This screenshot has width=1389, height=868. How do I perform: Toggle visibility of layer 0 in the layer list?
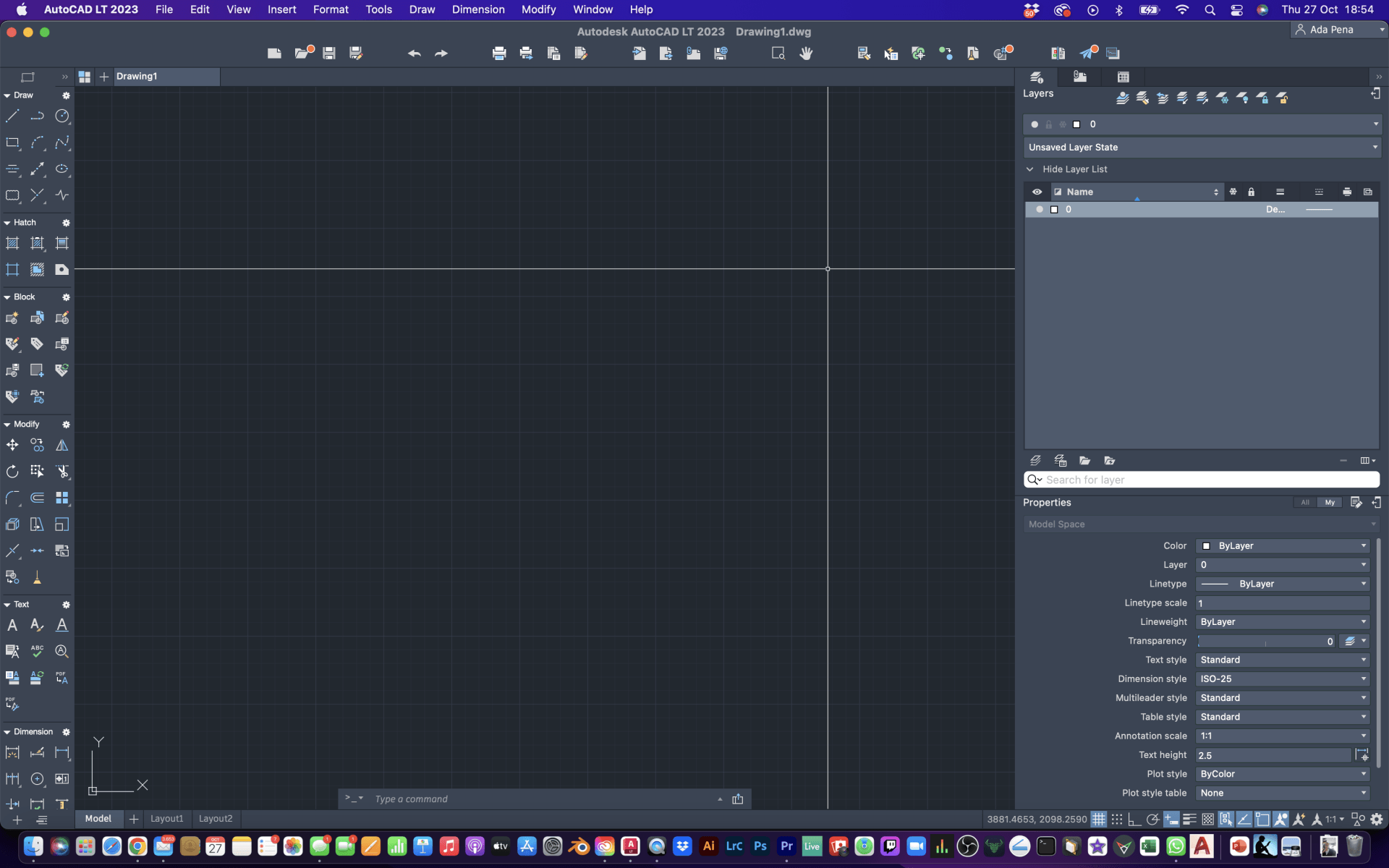[1040, 209]
